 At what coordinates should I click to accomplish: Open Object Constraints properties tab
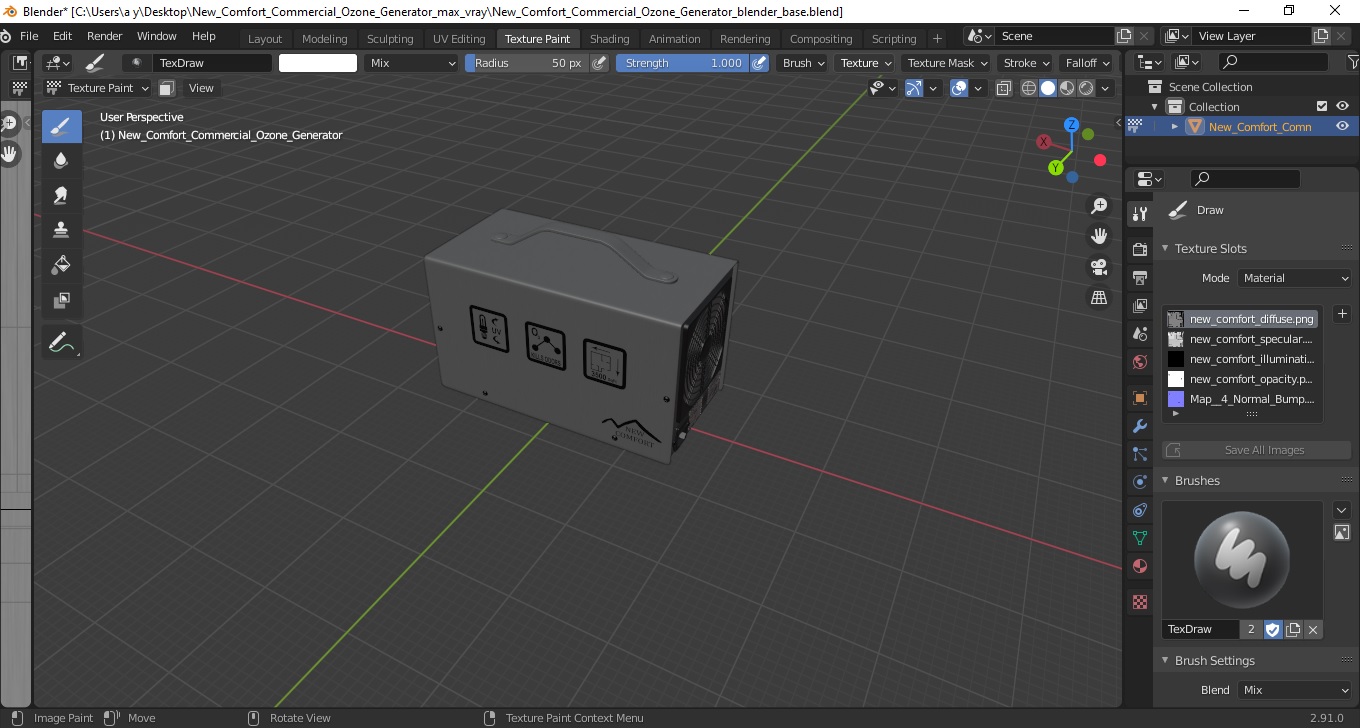pyautogui.click(x=1139, y=510)
